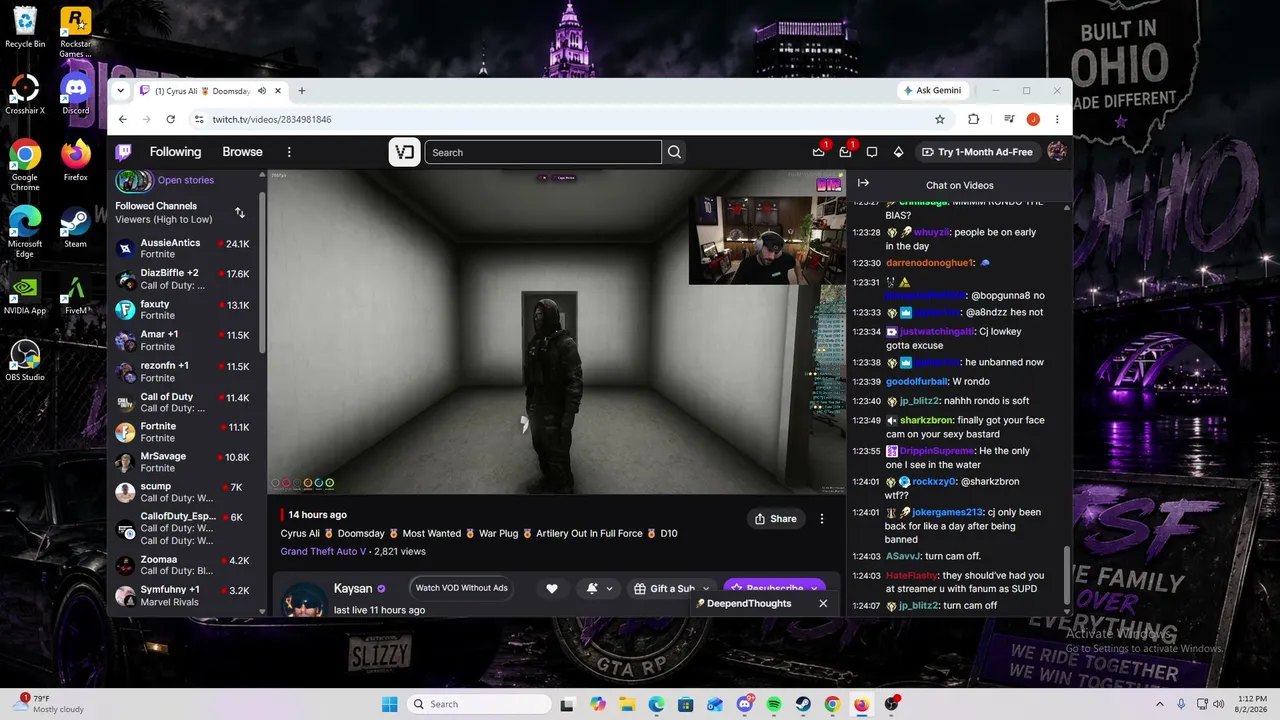Reload the Twitch page

point(171,119)
